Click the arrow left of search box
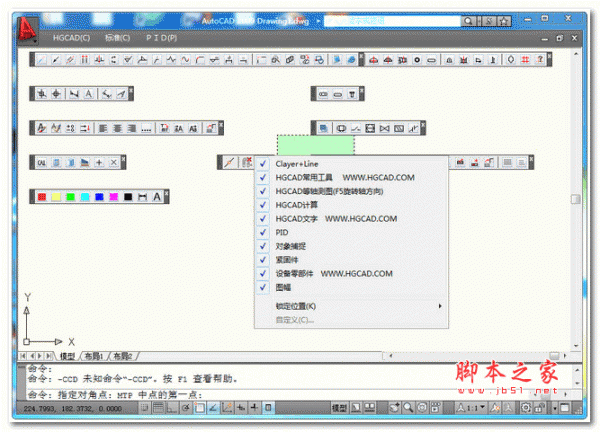Viewport: 600px width, 432px height. coord(318,21)
